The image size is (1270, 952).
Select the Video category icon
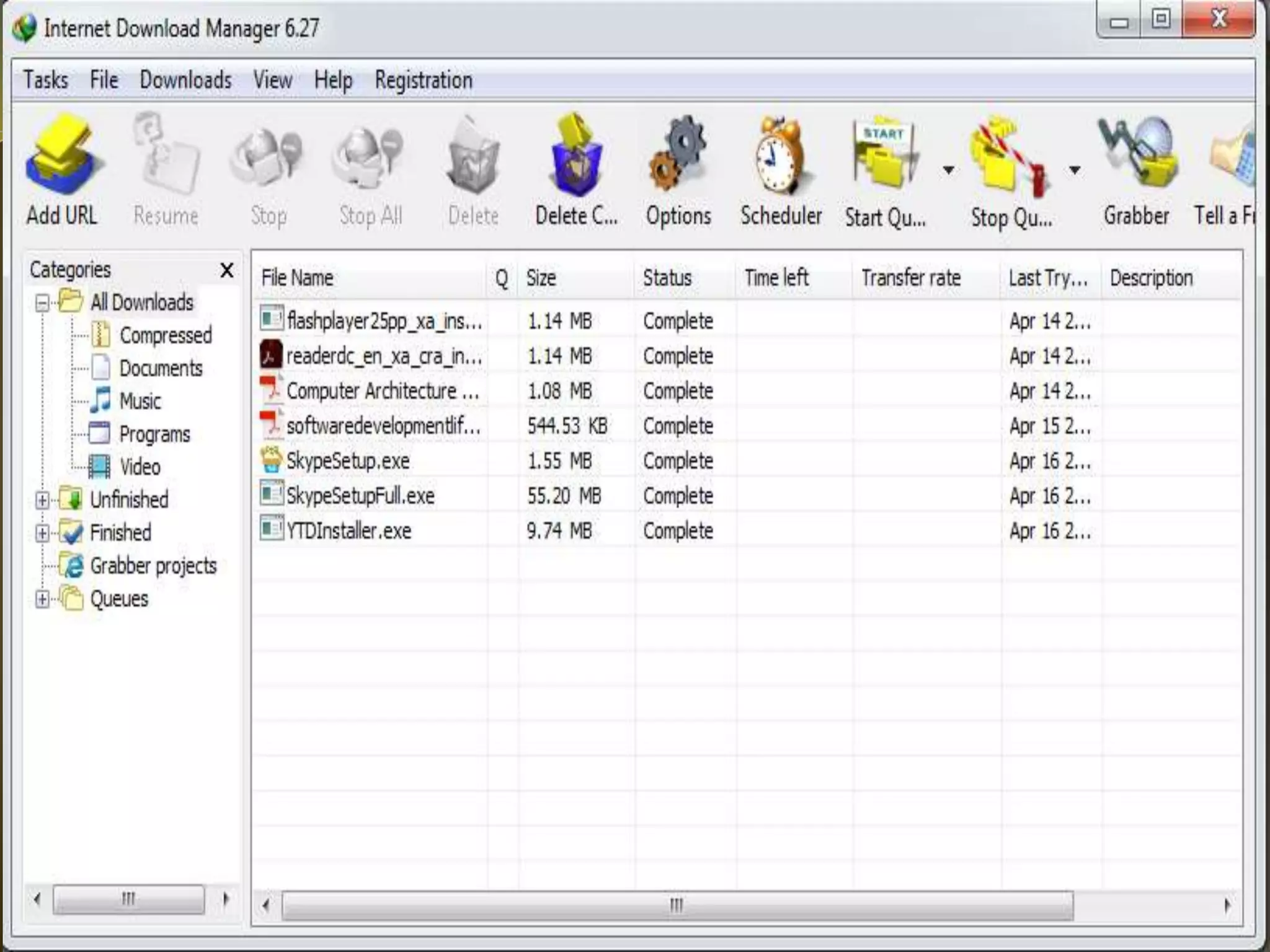click(x=99, y=467)
